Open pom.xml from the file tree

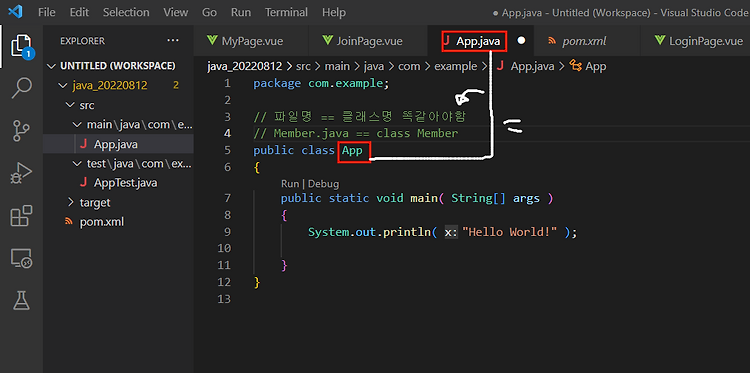tap(118, 222)
